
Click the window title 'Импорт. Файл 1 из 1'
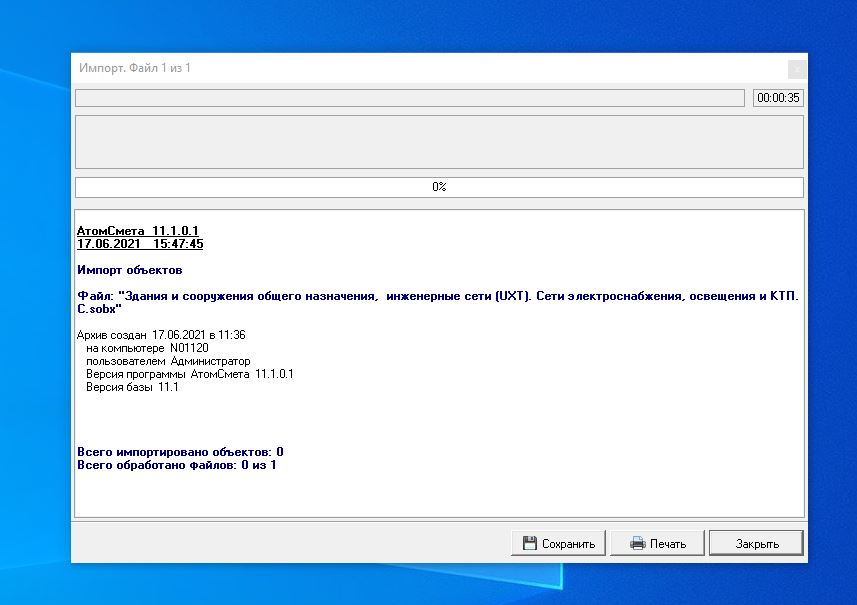point(135,68)
